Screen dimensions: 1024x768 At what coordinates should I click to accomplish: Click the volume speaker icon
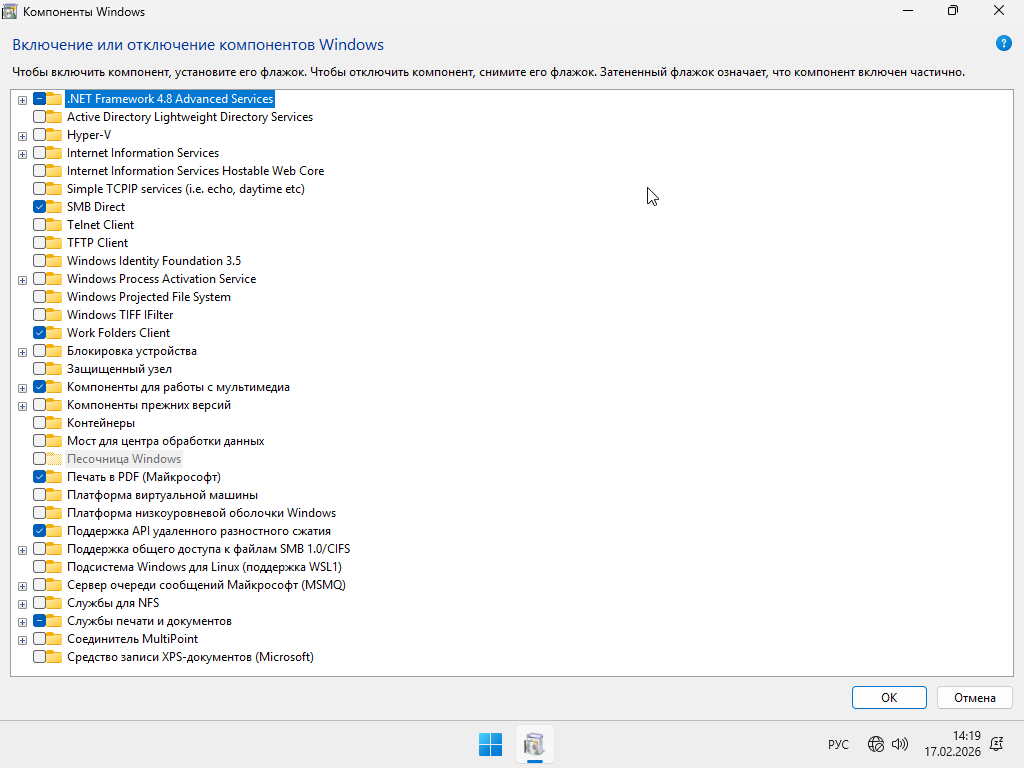point(900,744)
